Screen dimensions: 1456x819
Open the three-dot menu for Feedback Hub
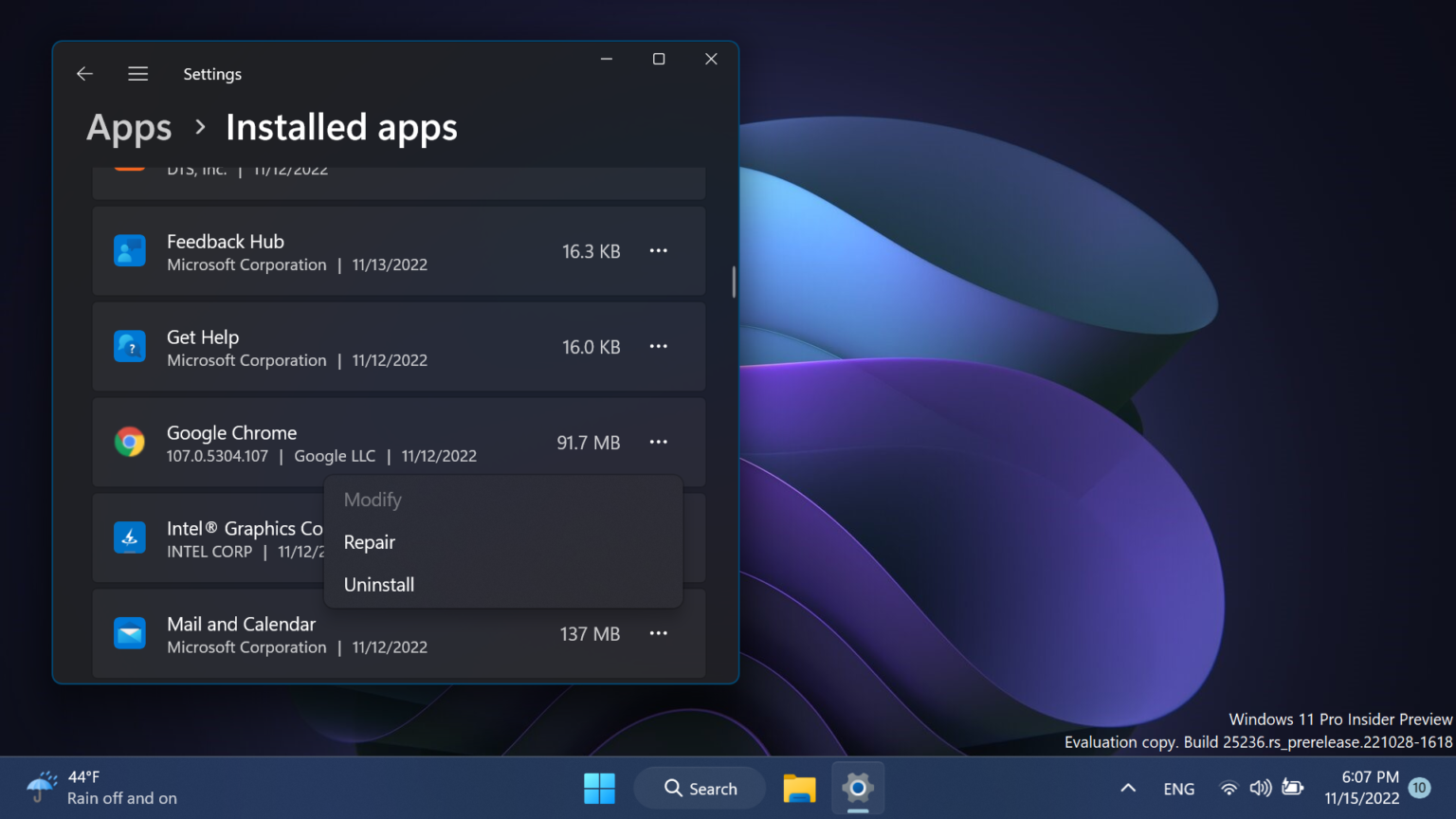pyautogui.click(x=659, y=251)
